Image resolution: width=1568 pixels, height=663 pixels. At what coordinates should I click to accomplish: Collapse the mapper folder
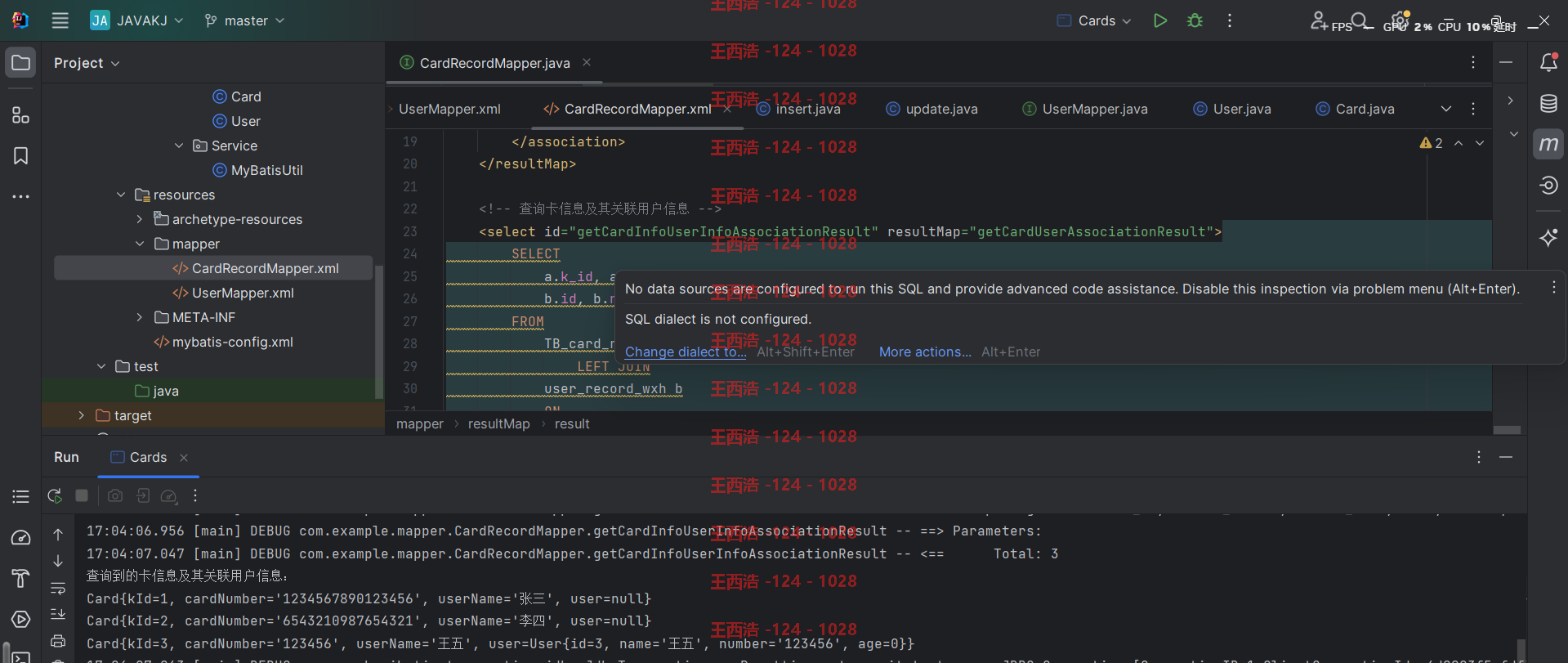point(140,244)
